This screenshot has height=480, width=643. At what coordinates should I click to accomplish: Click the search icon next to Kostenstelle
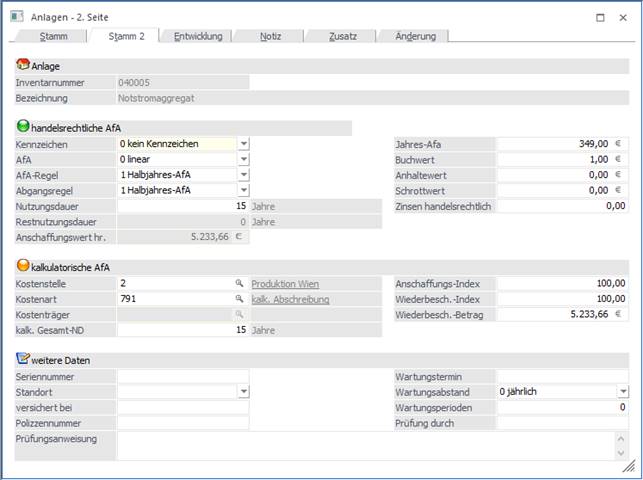click(239, 284)
